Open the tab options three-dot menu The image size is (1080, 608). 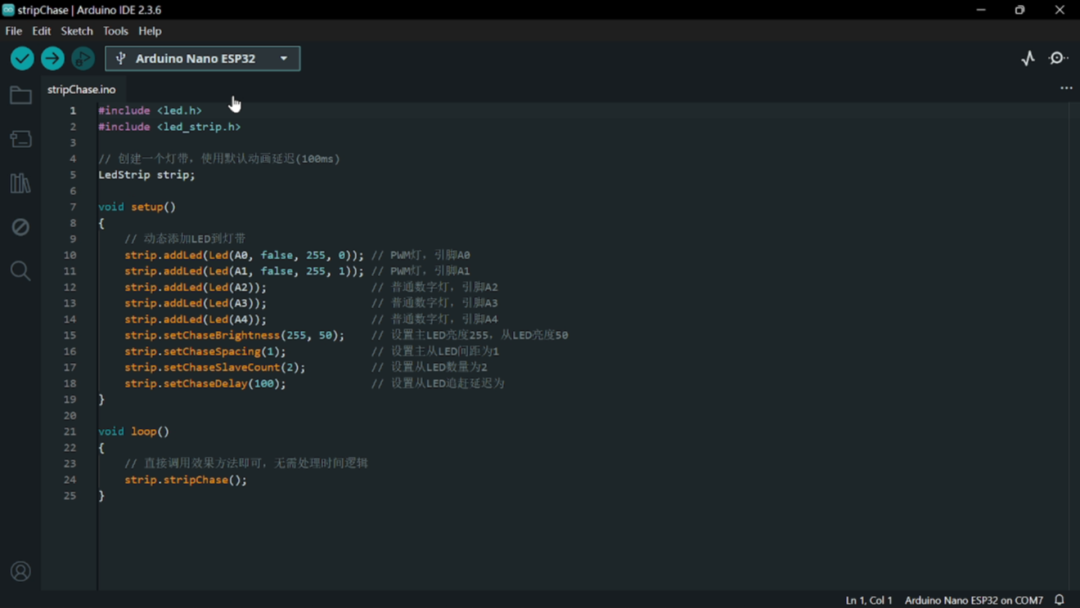pos(1066,89)
